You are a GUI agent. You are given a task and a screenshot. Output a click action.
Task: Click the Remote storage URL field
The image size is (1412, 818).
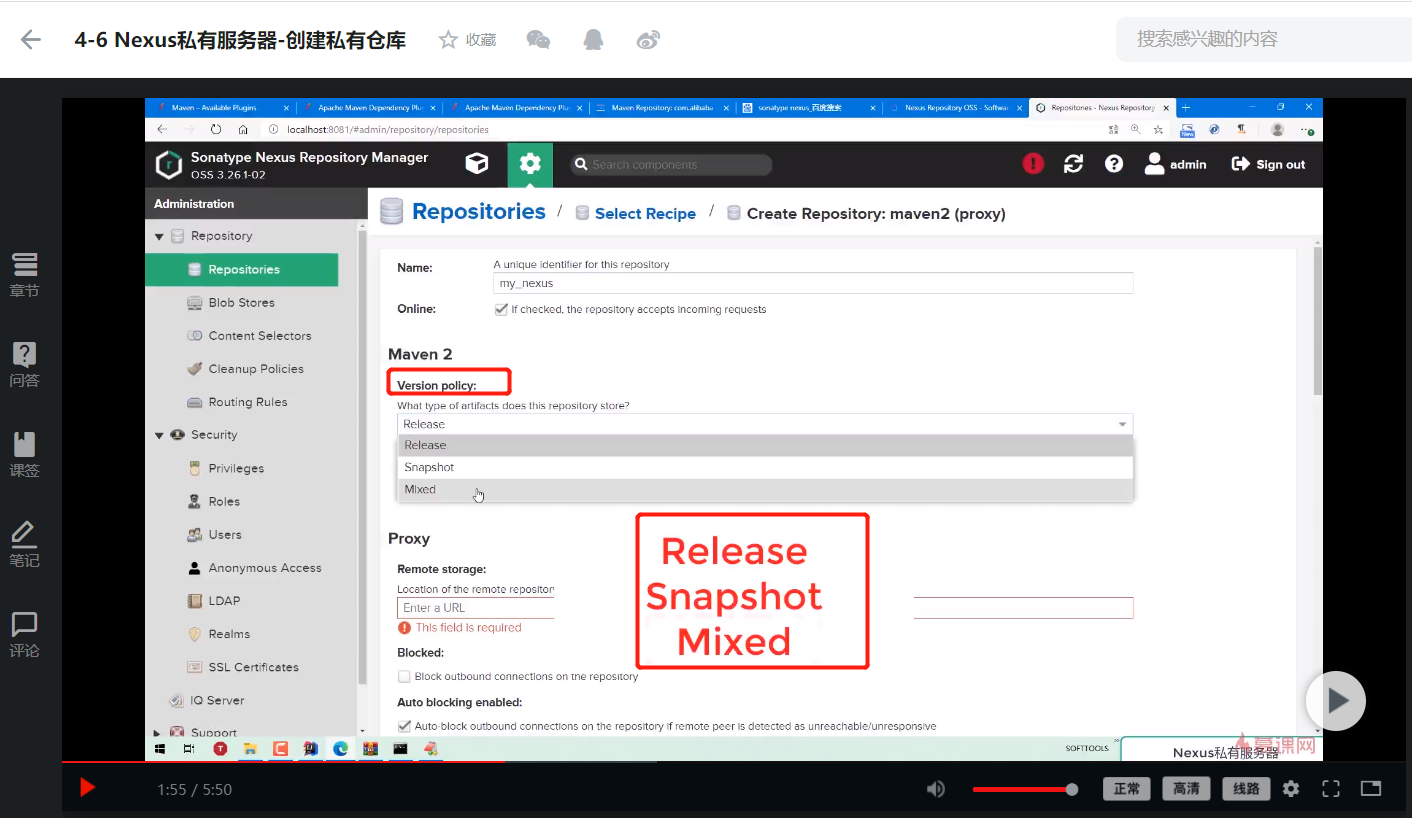[765, 608]
